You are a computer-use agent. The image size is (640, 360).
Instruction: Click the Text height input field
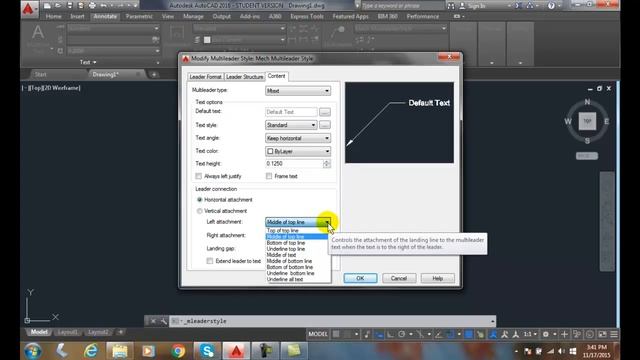[x=294, y=164]
